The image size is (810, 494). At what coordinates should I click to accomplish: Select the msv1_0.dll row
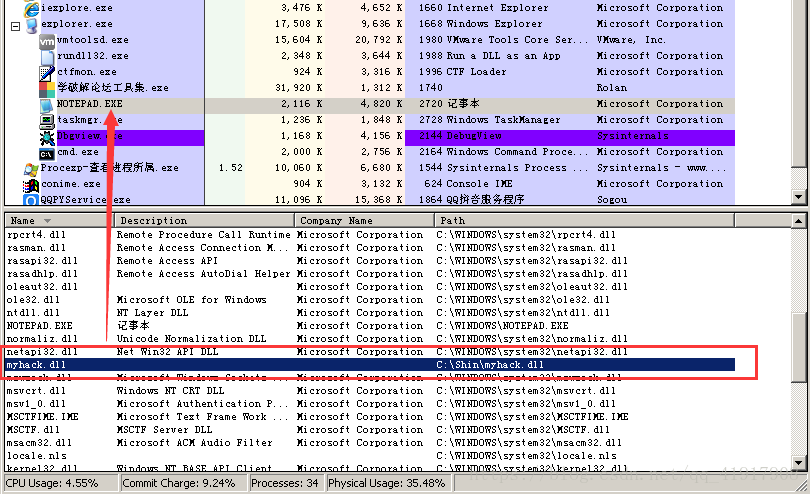pos(369,404)
